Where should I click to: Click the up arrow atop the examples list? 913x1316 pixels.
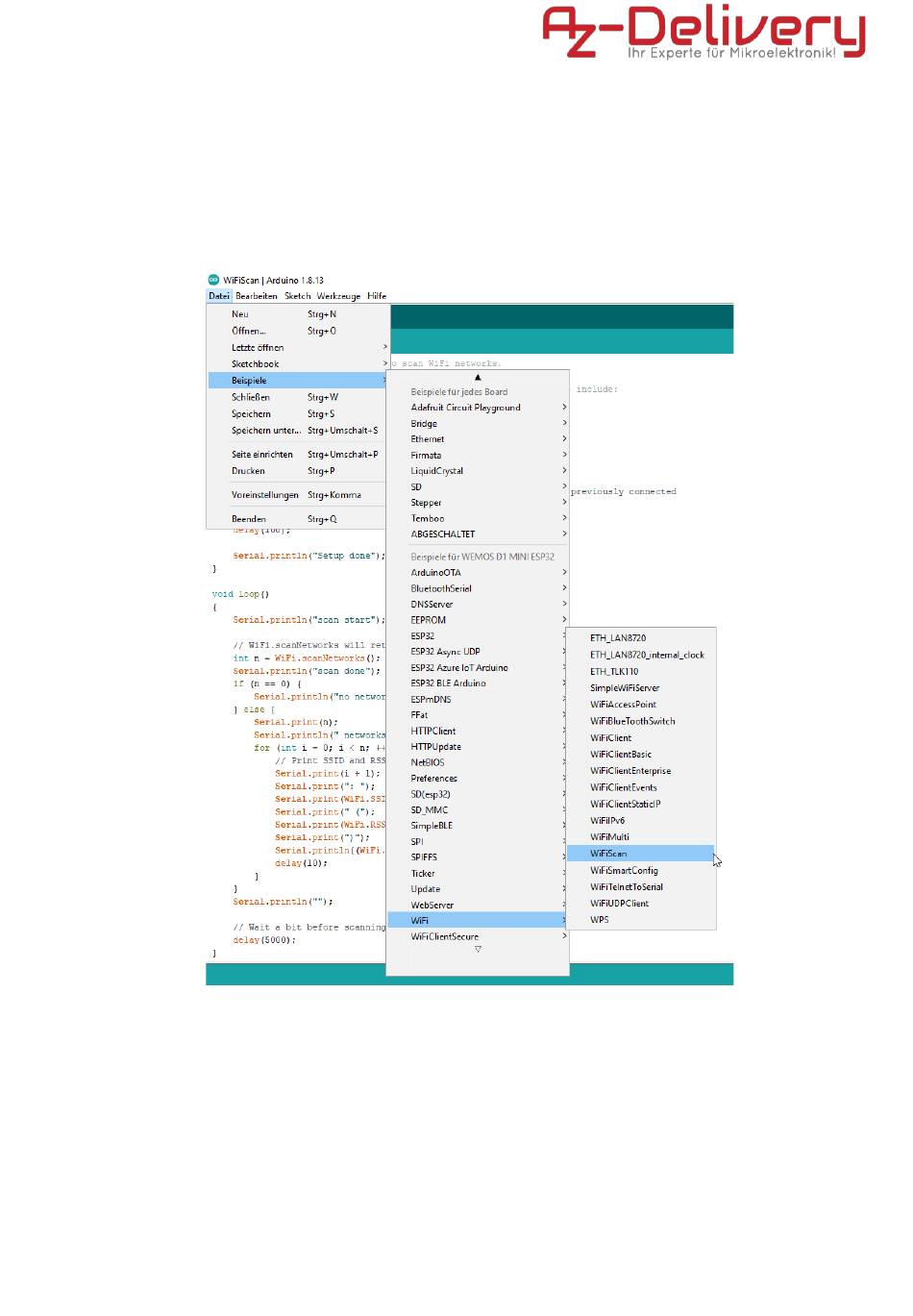(x=478, y=377)
